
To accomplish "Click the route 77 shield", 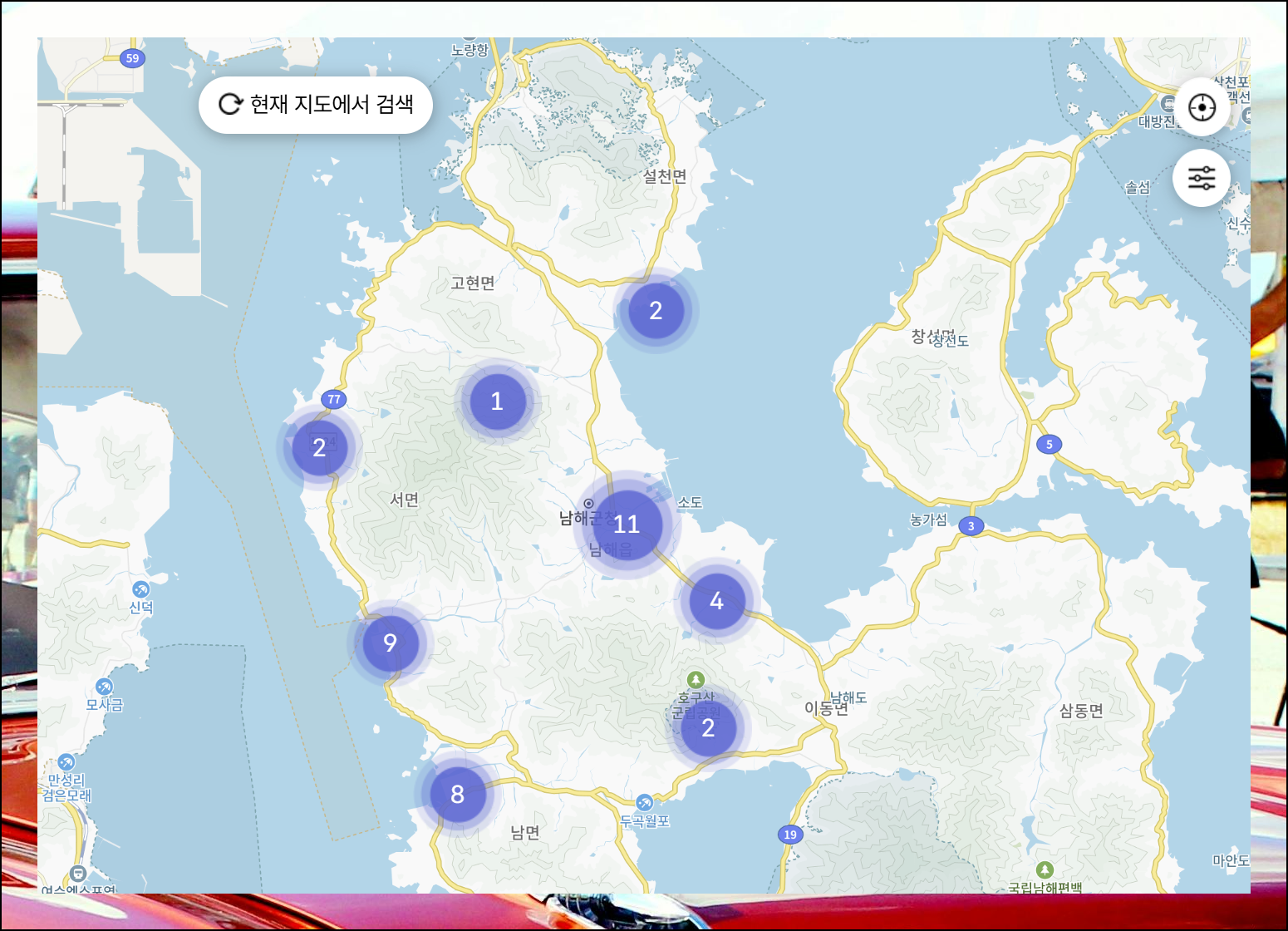I will click(334, 399).
